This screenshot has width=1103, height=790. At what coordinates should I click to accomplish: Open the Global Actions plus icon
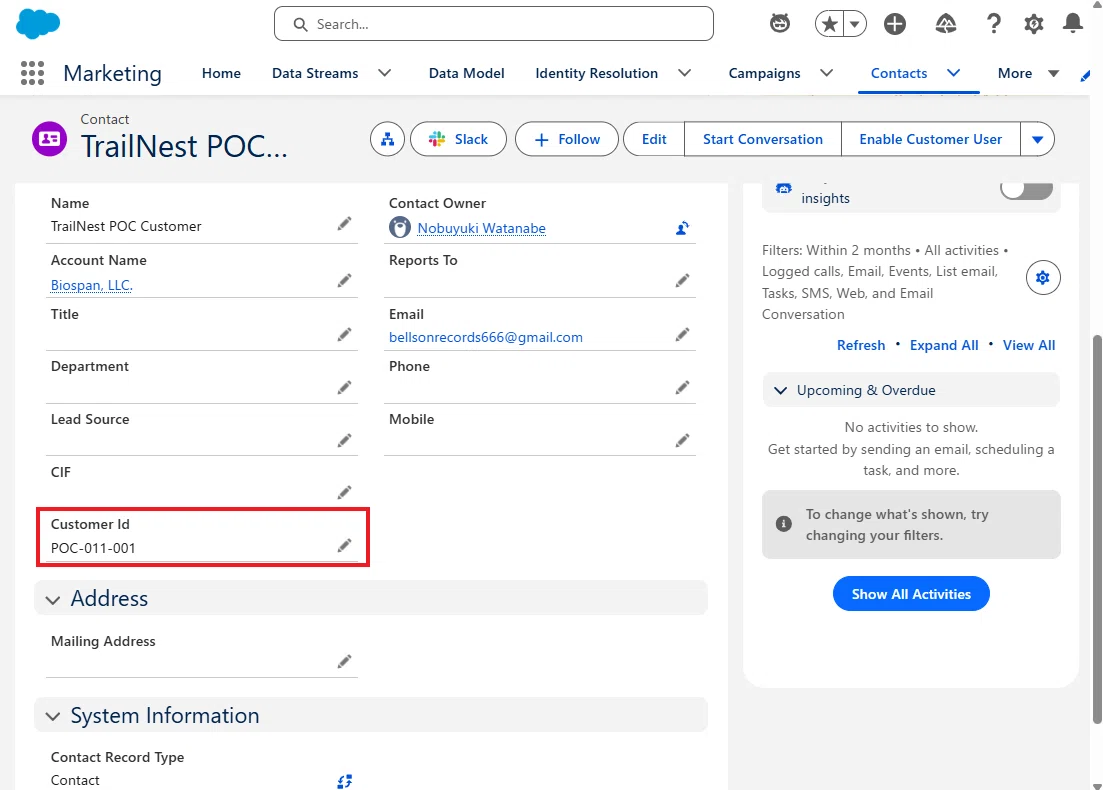click(x=895, y=24)
